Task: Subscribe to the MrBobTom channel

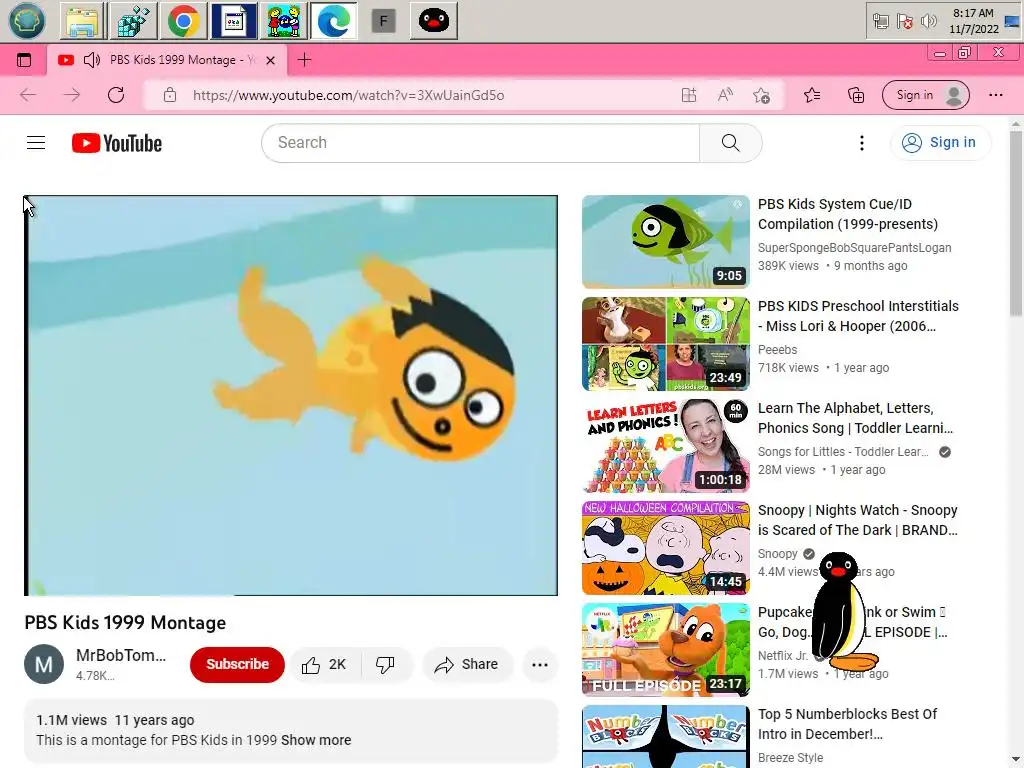Action: [x=237, y=664]
